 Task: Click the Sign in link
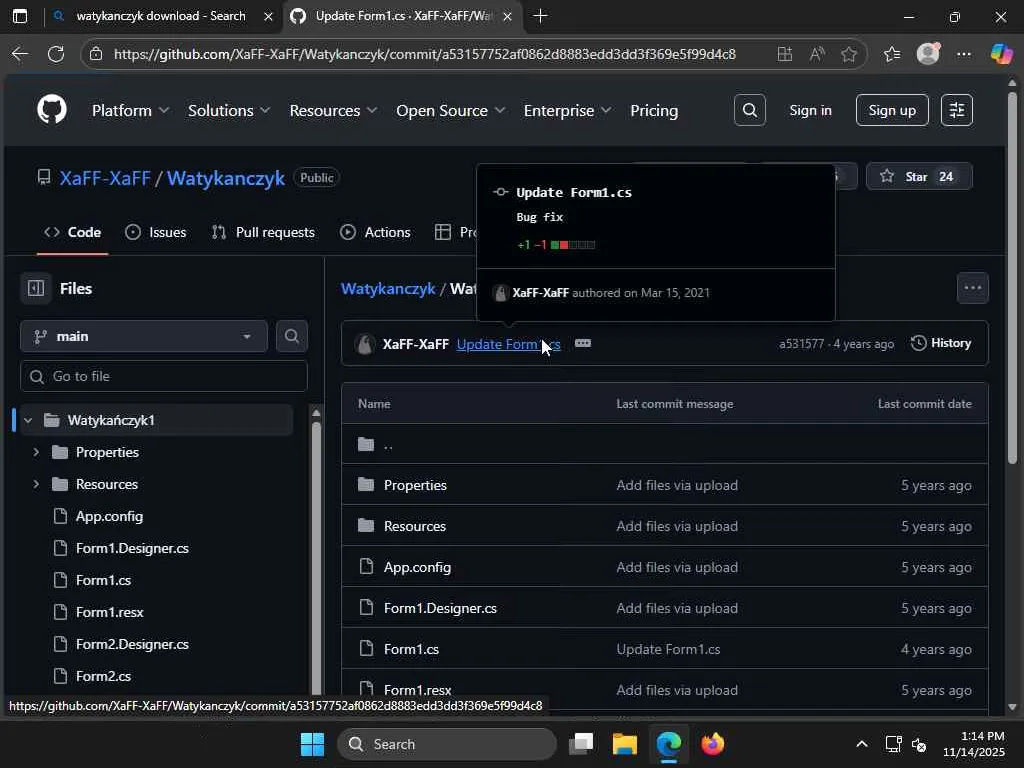coord(810,110)
